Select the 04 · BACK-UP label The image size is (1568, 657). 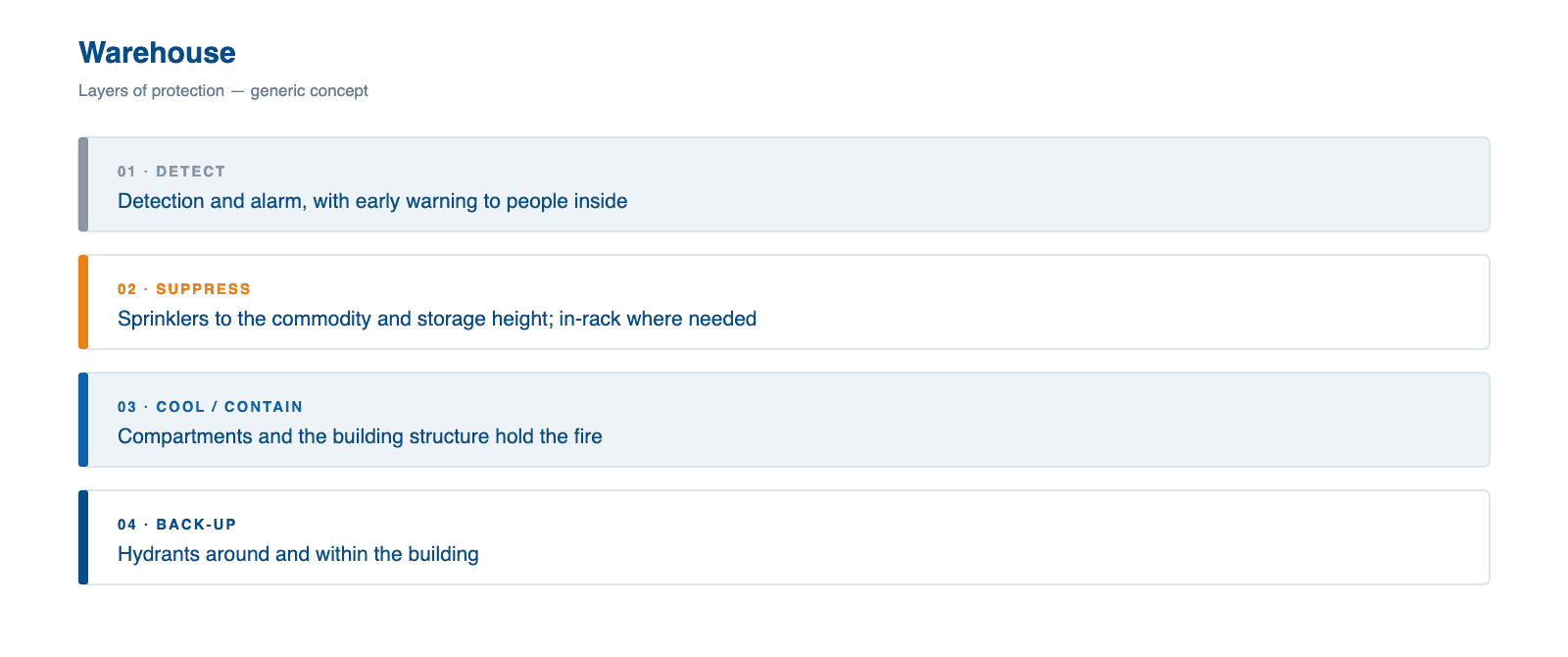click(x=177, y=525)
